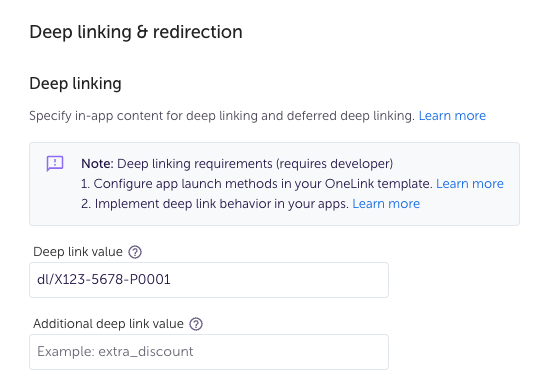Follow Learn more link for OneLink template

[470, 184]
